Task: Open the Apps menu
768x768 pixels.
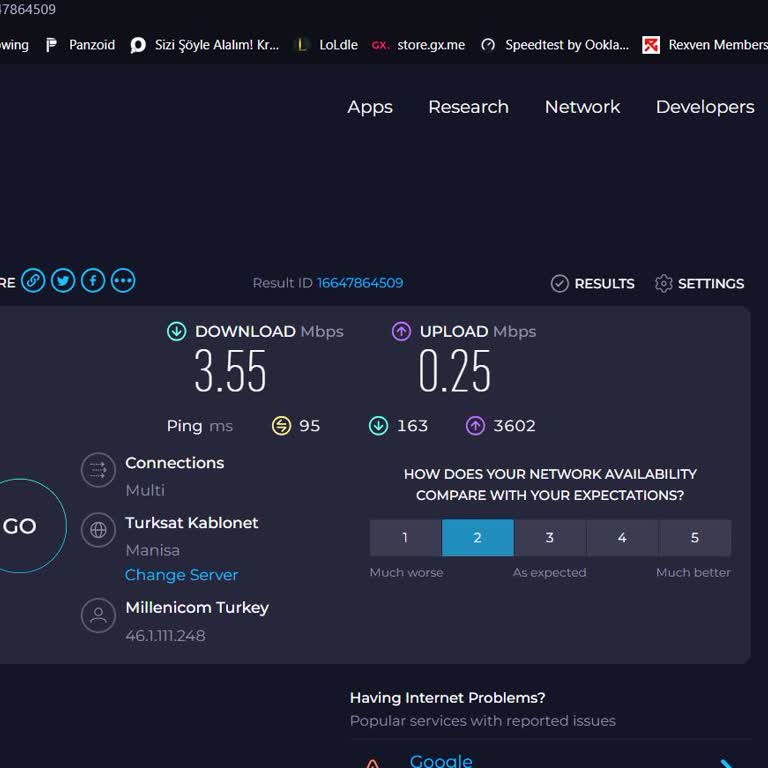Action: pyautogui.click(x=370, y=107)
